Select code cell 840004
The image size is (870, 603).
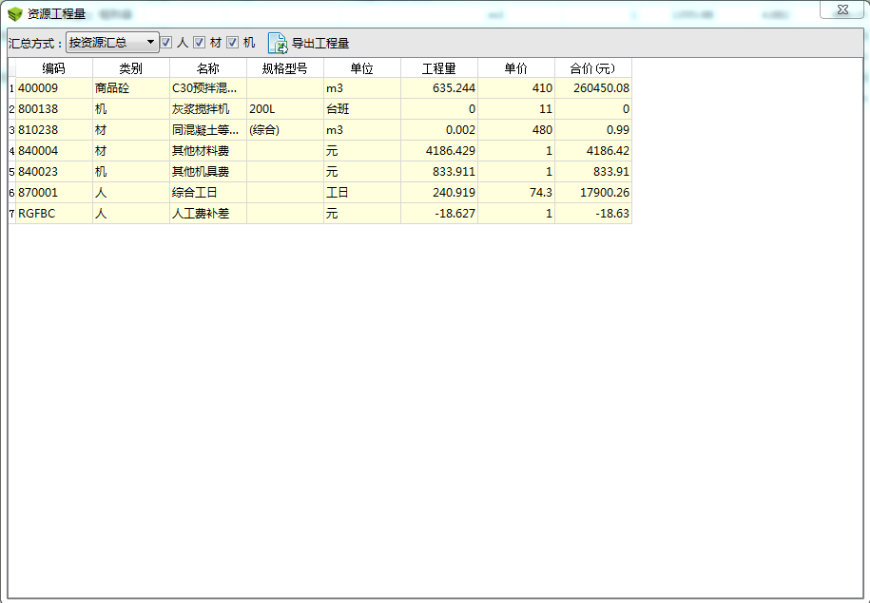pos(54,151)
